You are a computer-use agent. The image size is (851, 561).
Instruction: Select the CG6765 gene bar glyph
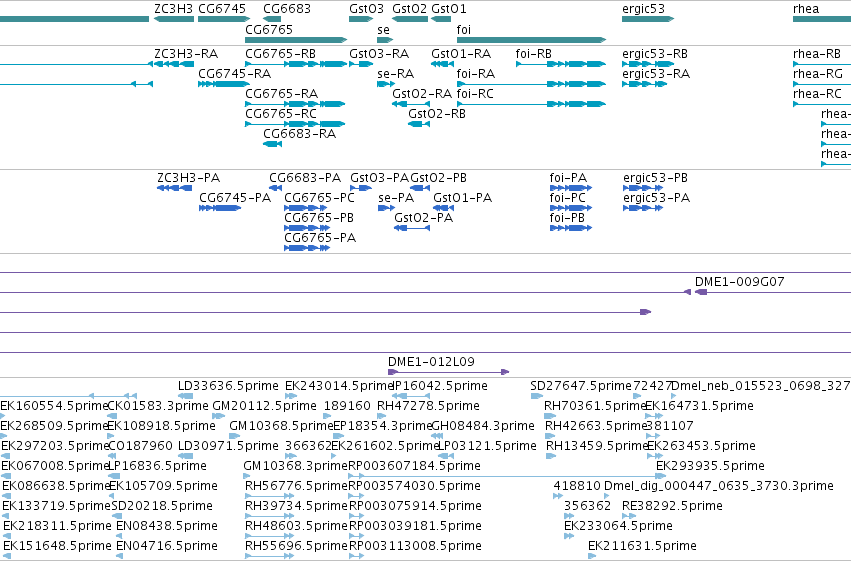(296, 40)
